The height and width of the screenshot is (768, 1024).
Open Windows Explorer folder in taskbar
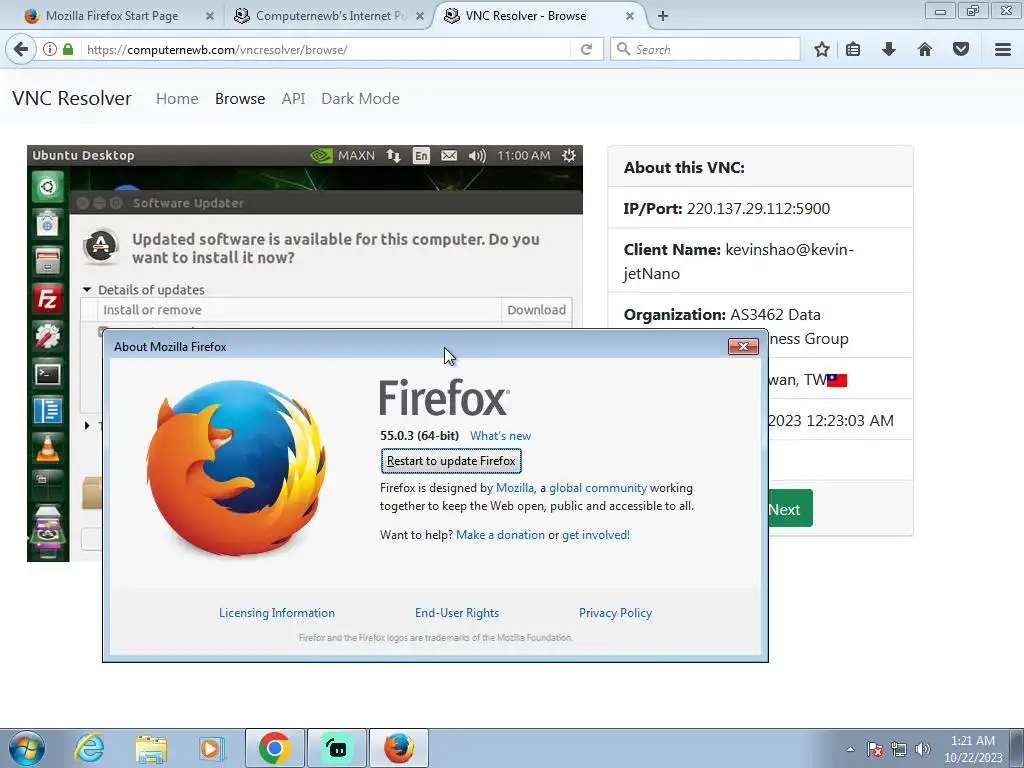151,748
